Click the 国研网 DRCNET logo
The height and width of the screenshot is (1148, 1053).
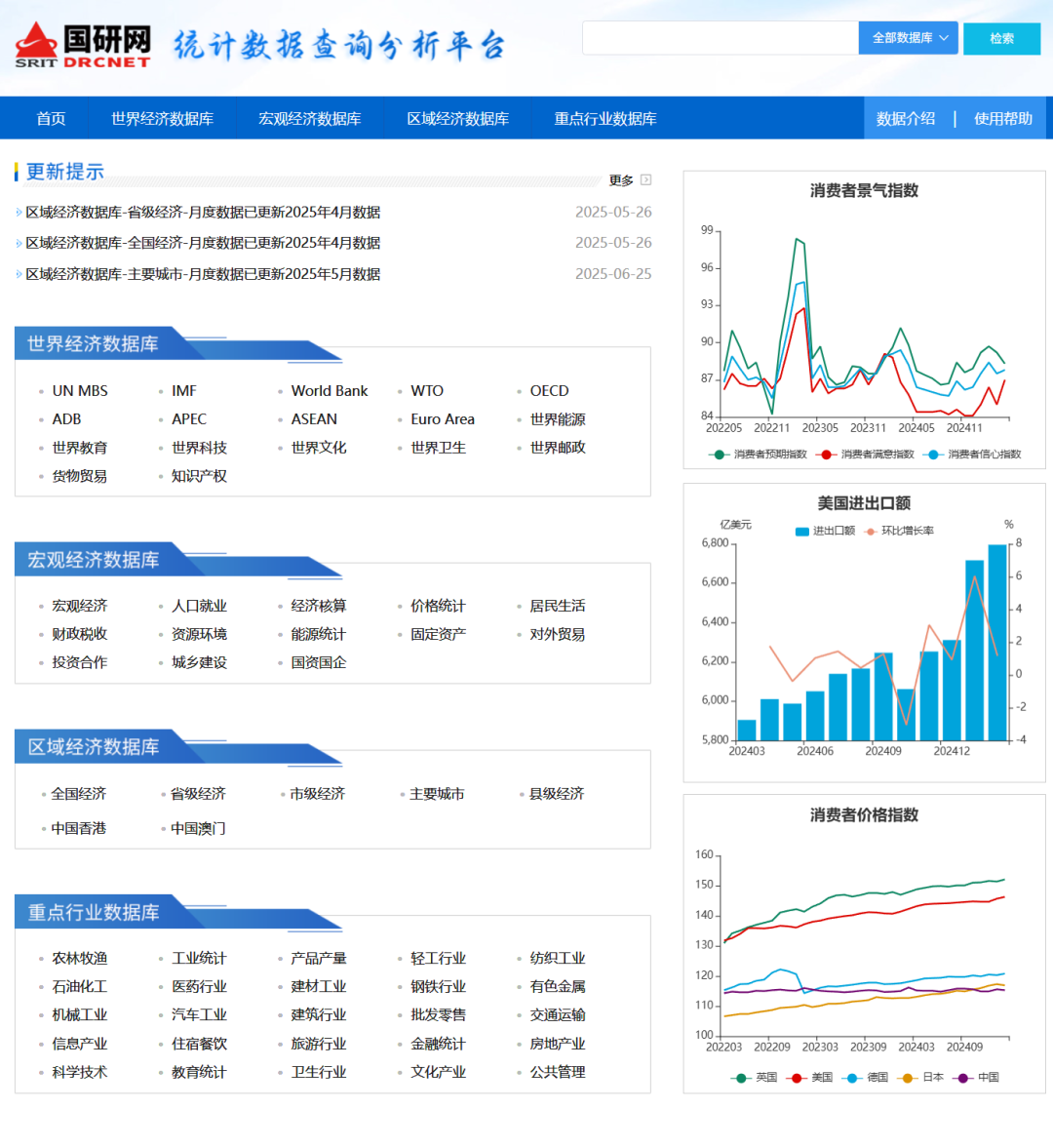pyautogui.click(x=83, y=45)
